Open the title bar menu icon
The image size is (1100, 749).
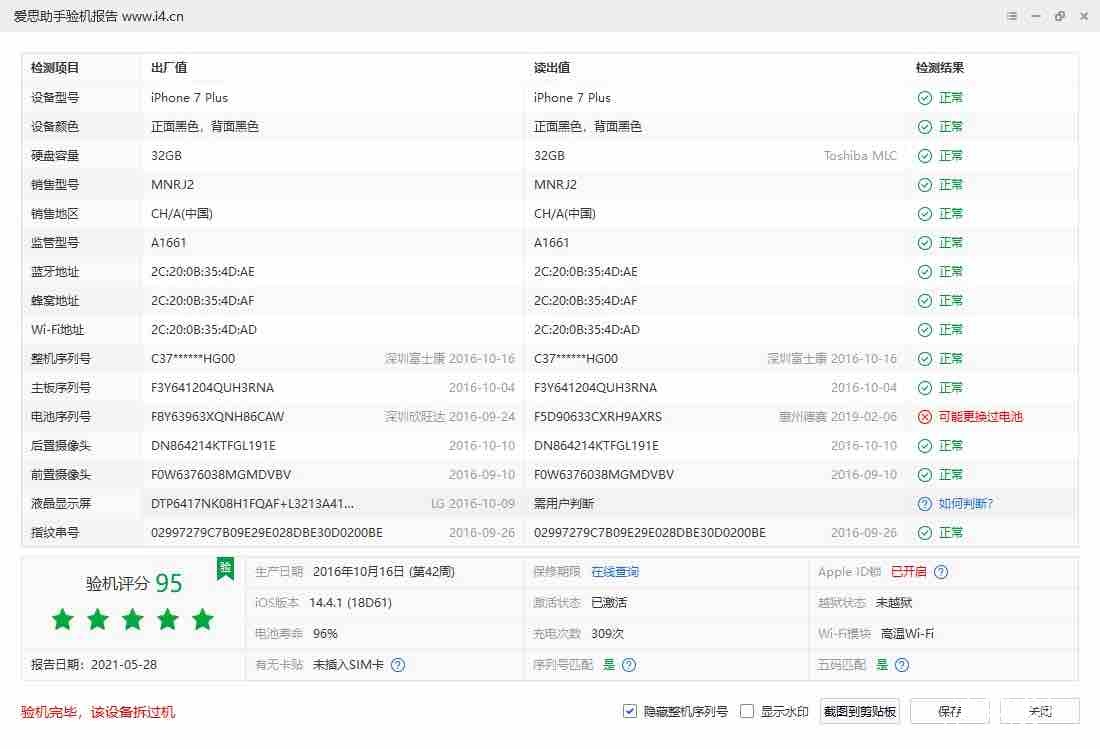1012,16
